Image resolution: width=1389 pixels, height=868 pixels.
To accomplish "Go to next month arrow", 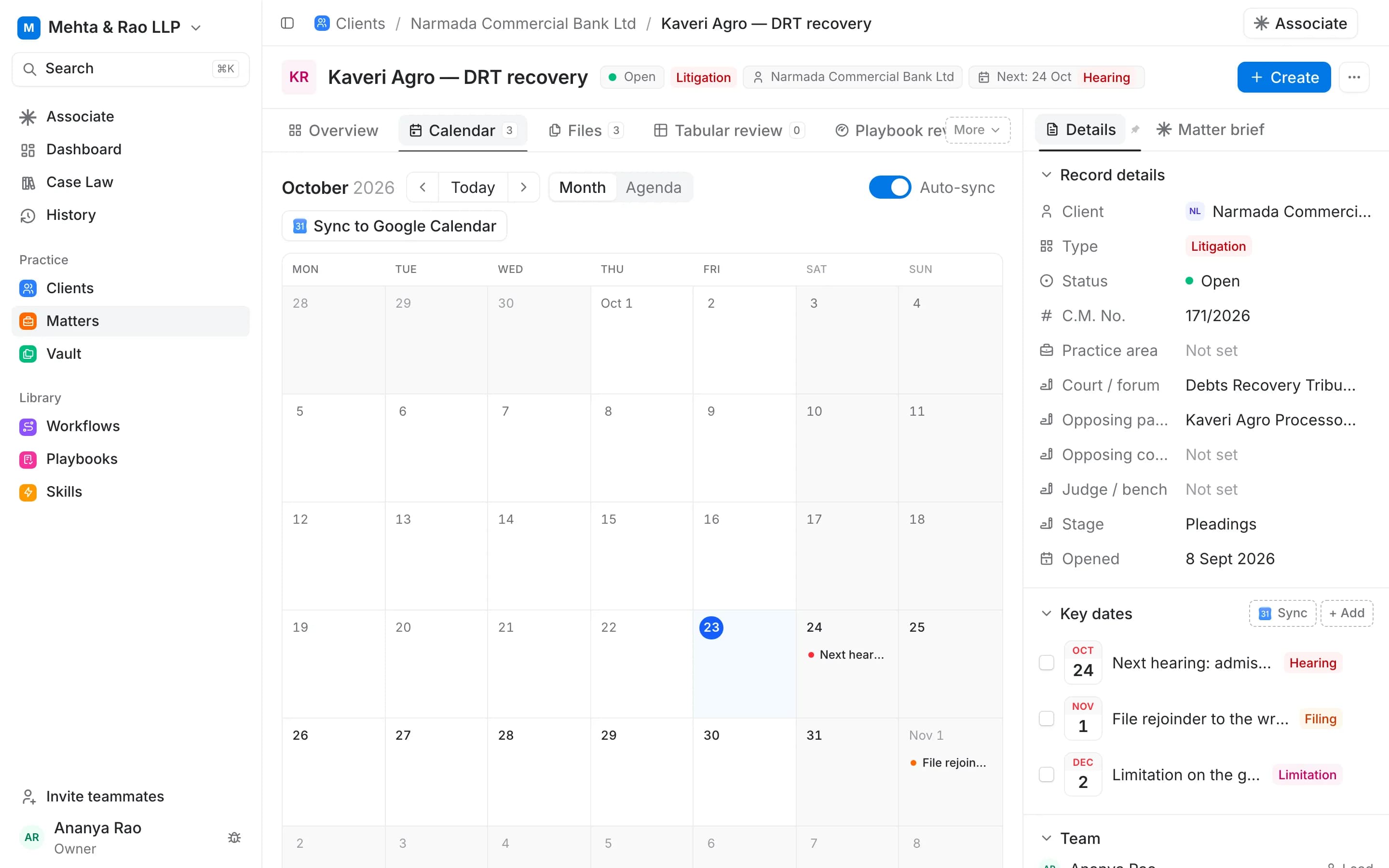I will coord(523,187).
